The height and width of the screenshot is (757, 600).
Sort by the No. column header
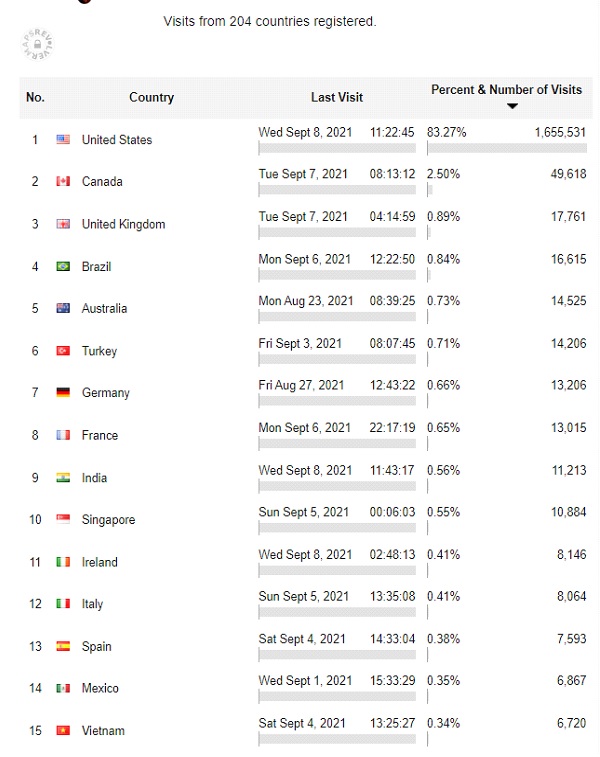[x=35, y=97]
